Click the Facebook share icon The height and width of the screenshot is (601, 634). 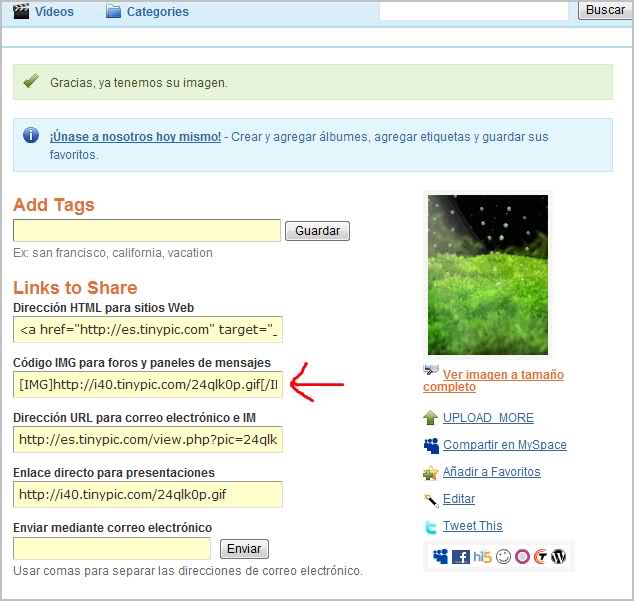461,557
